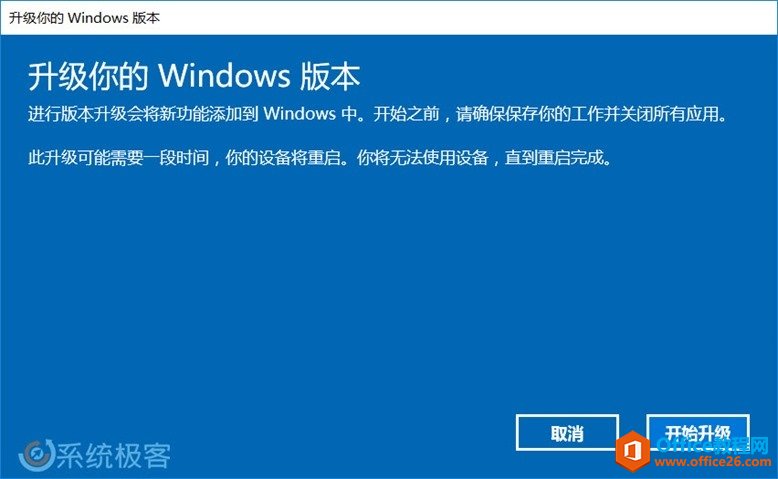Click the 取消 button
This screenshot has width=778, height=479.
567,433
